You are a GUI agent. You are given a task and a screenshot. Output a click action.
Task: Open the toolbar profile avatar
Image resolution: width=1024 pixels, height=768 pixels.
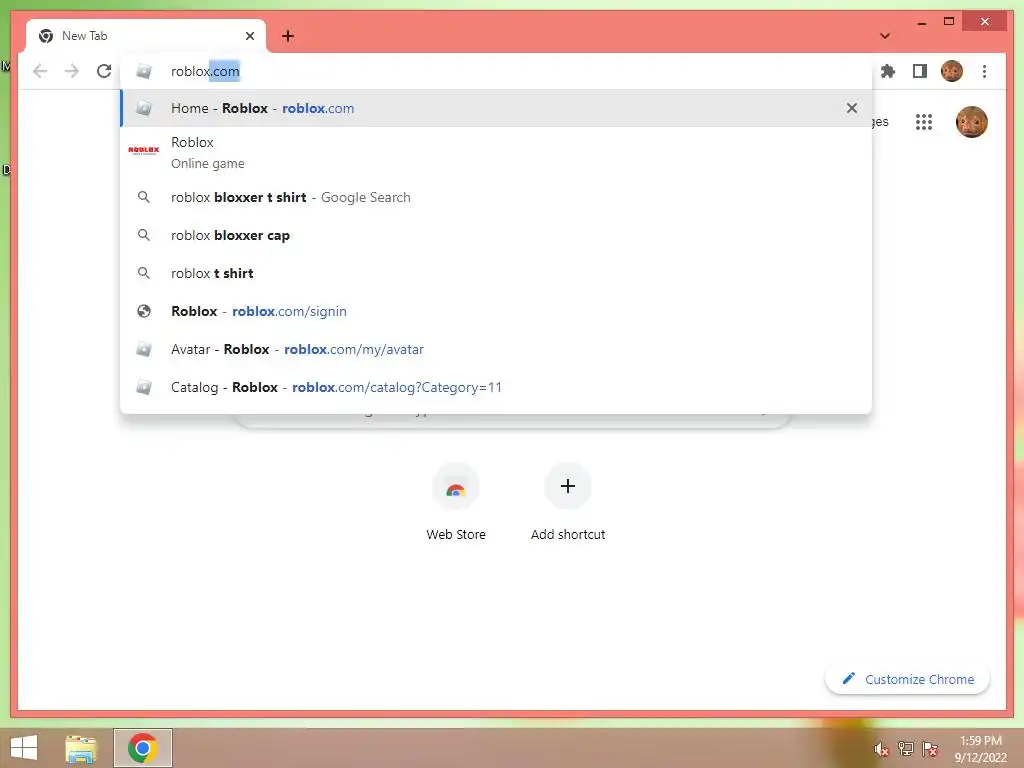pos(952,71)
